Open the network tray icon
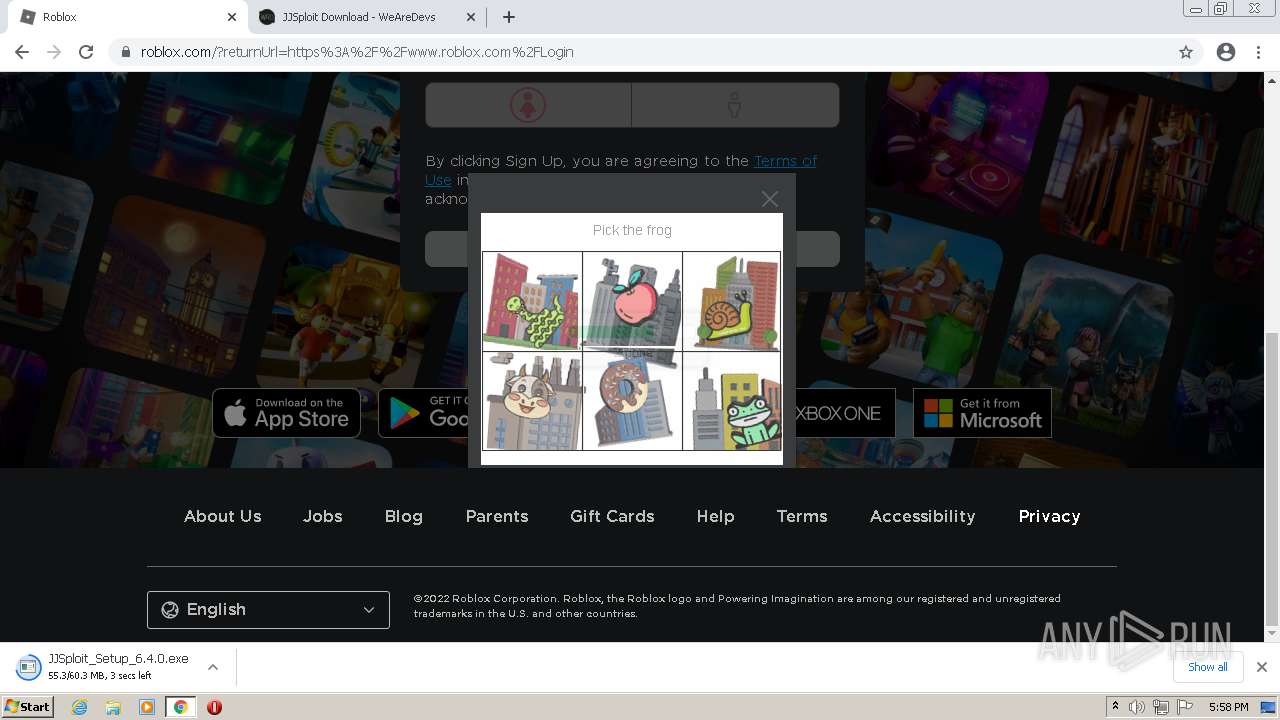 pyautogui.click(x=1160, y=707)
